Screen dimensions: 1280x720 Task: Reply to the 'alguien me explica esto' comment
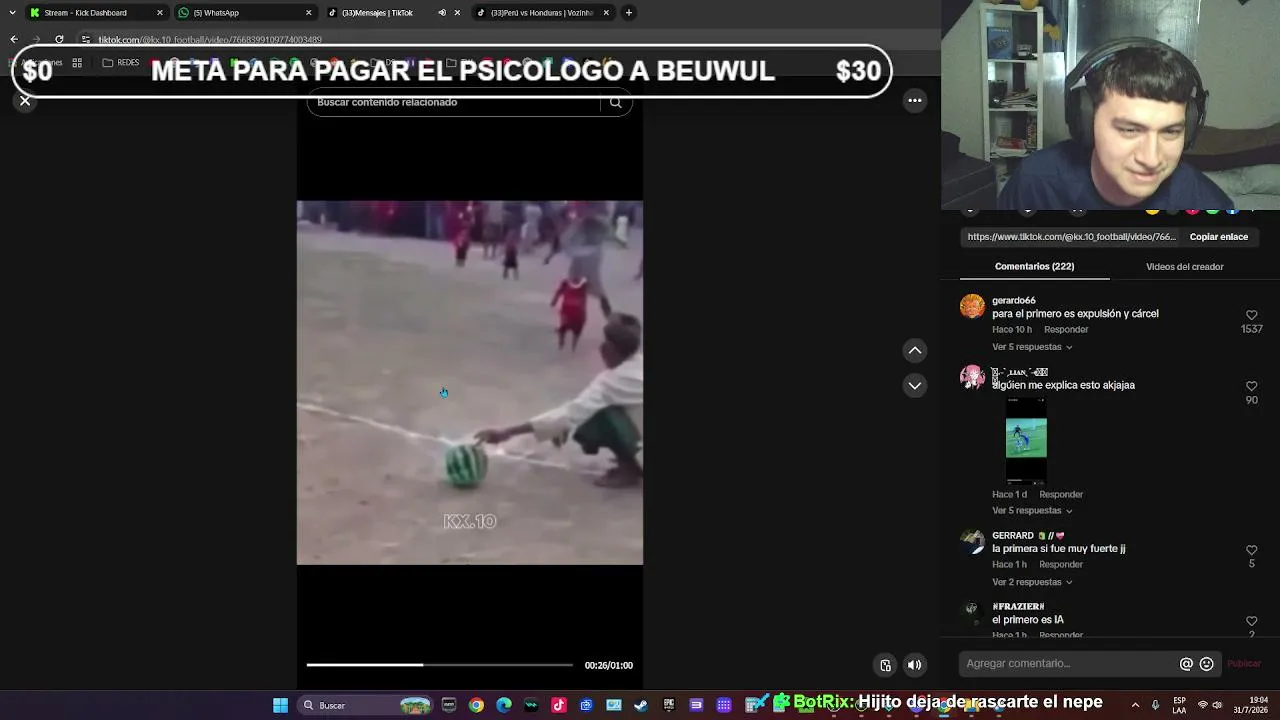coord(1061,495)
